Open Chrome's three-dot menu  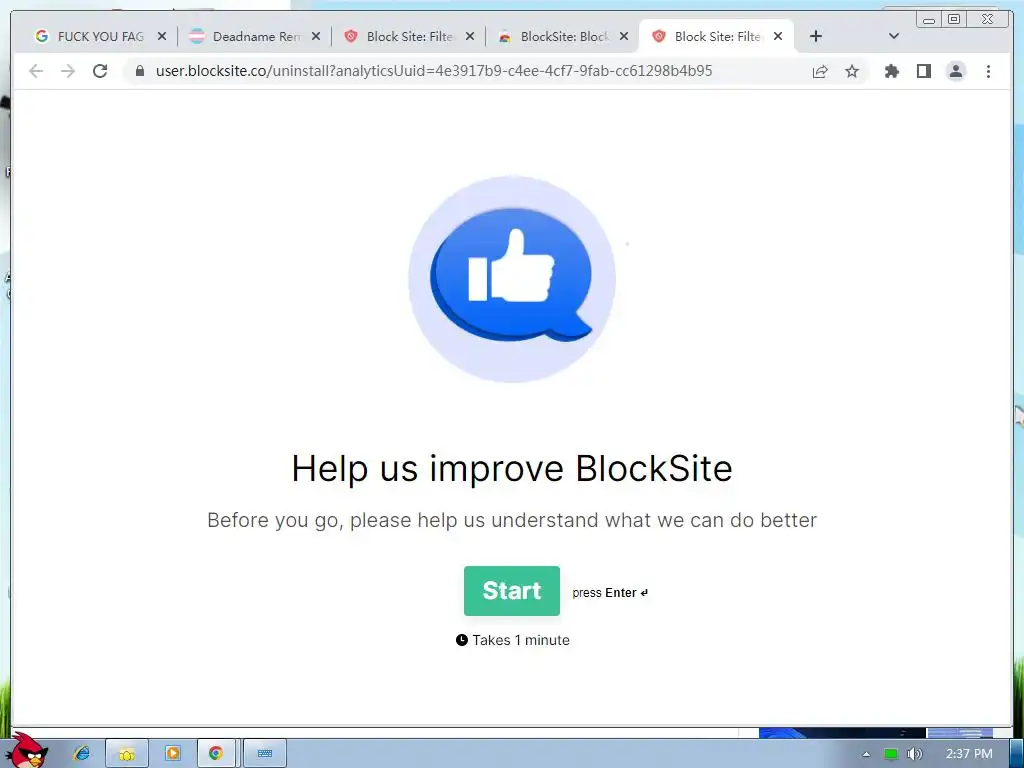pyautogui.click(x=988, y=71)
